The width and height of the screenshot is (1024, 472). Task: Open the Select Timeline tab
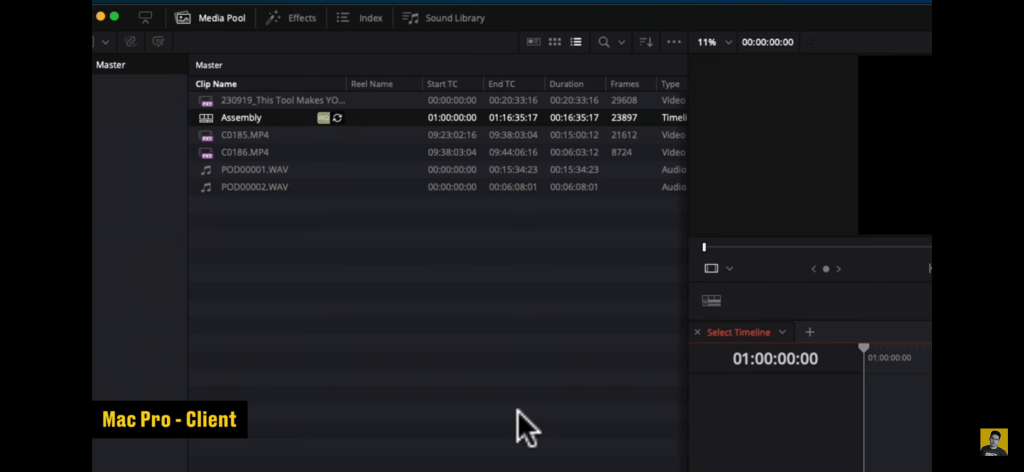pos(739,332)
